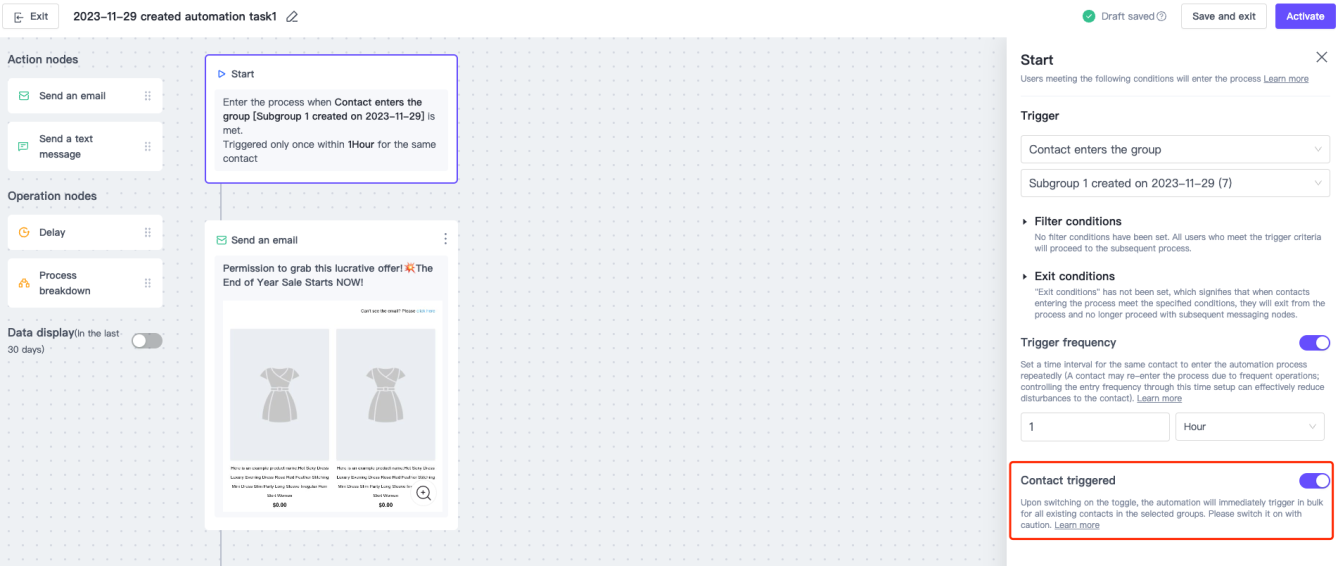Click the Activate button

pos(1304,17)
